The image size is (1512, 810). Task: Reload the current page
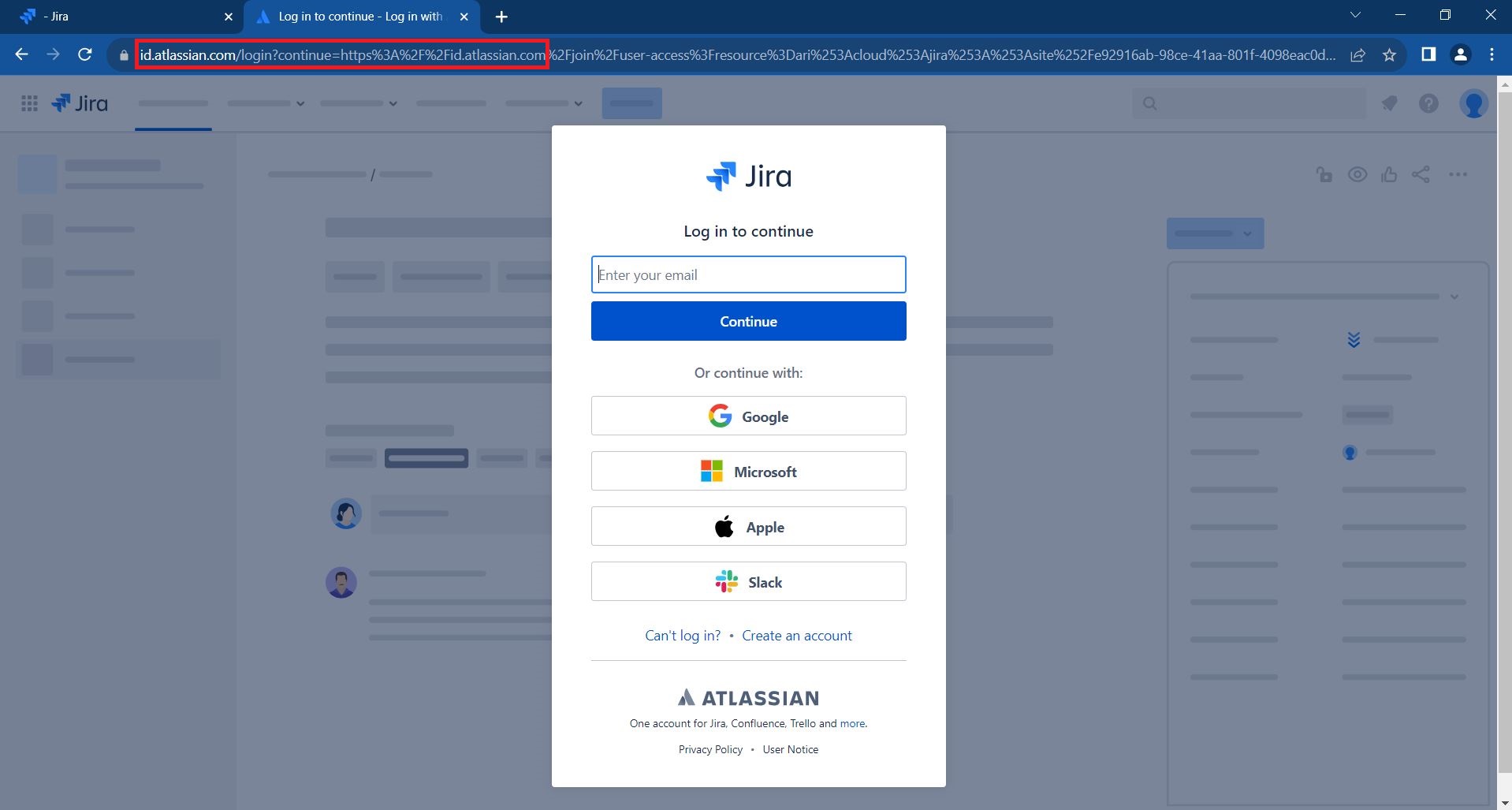pyautogui.click(x=85, y=54)
